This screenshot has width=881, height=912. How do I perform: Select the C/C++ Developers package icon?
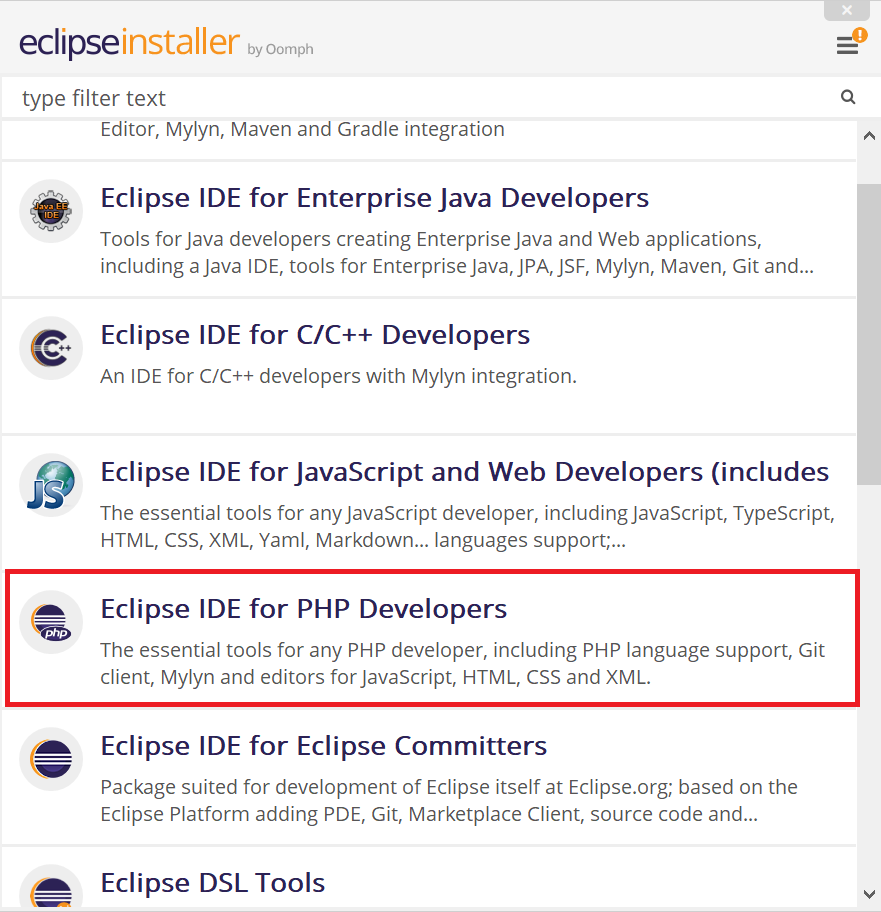coord(50,348)
